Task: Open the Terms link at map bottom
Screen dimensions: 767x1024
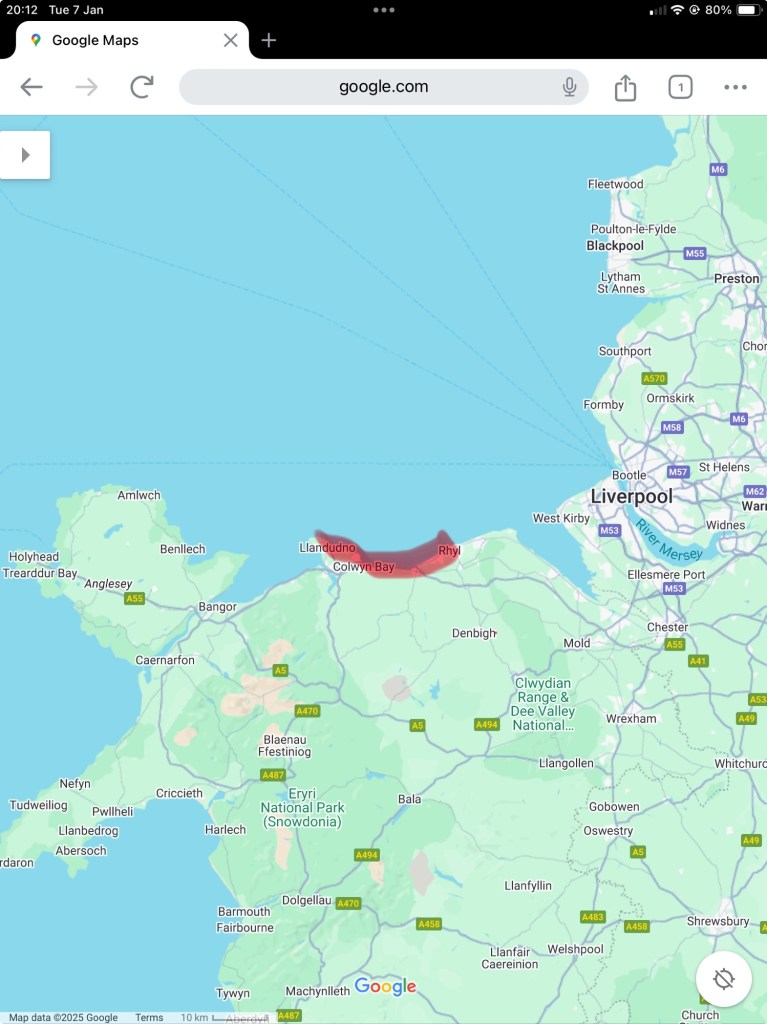Action: (x=149, y=1017)
